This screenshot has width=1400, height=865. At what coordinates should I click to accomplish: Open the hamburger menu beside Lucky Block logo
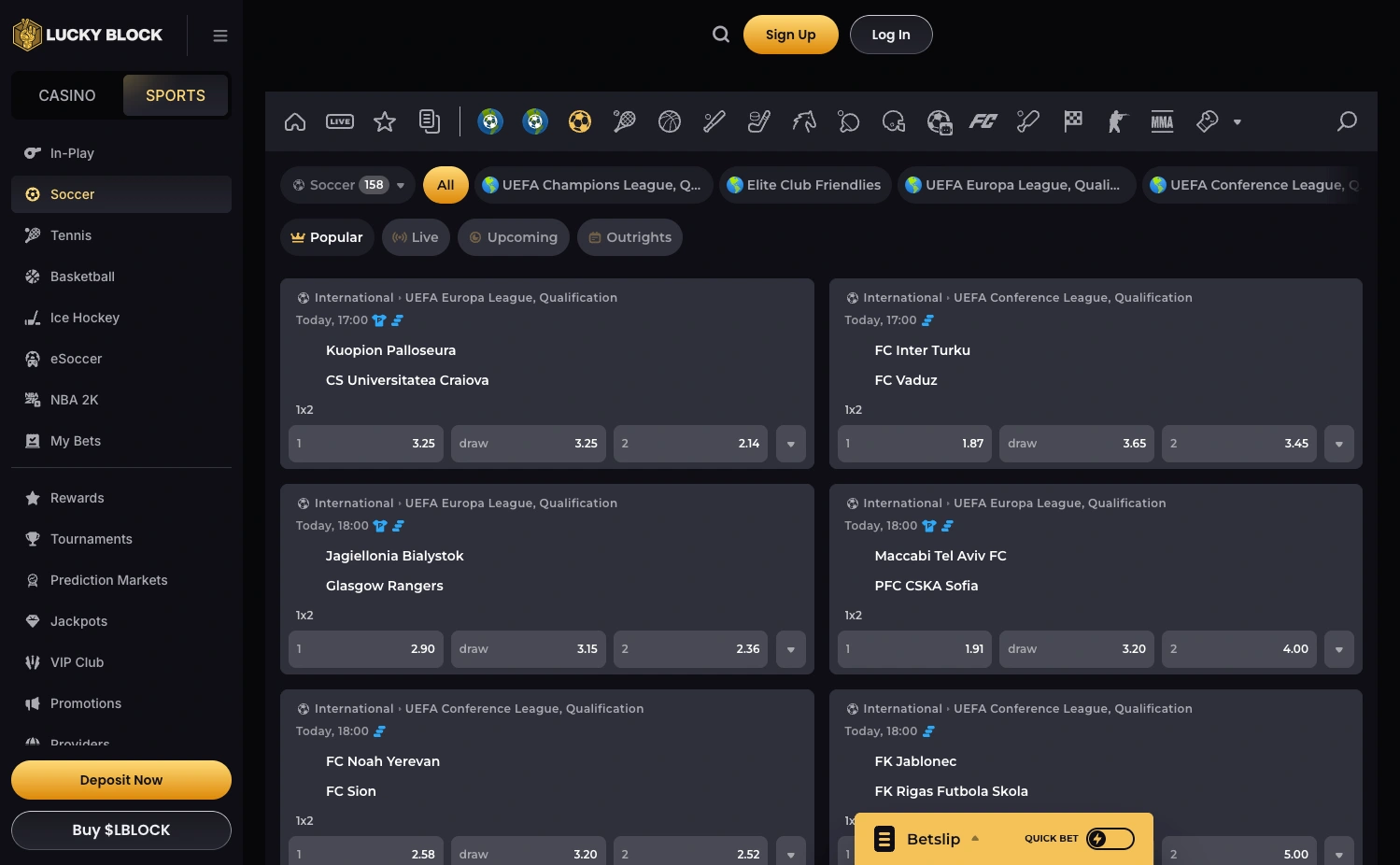click(220, 35)
